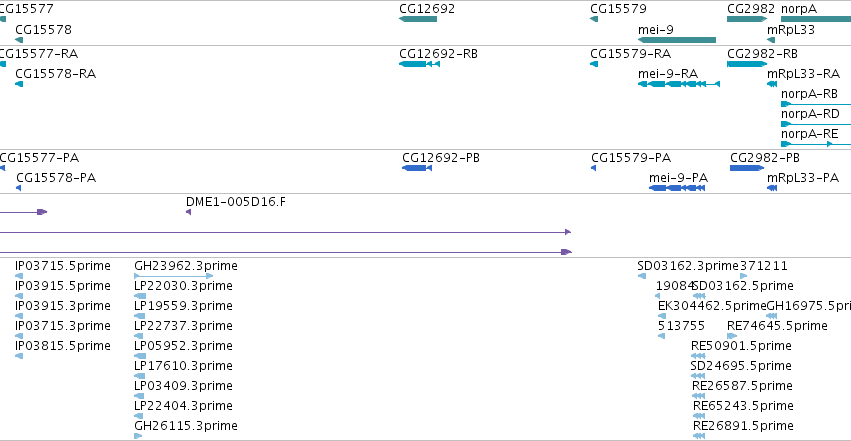This screenshot has height=441, width=851.
Task: Select RE26587.5prime EST label
Action: (x=742, y=386)
